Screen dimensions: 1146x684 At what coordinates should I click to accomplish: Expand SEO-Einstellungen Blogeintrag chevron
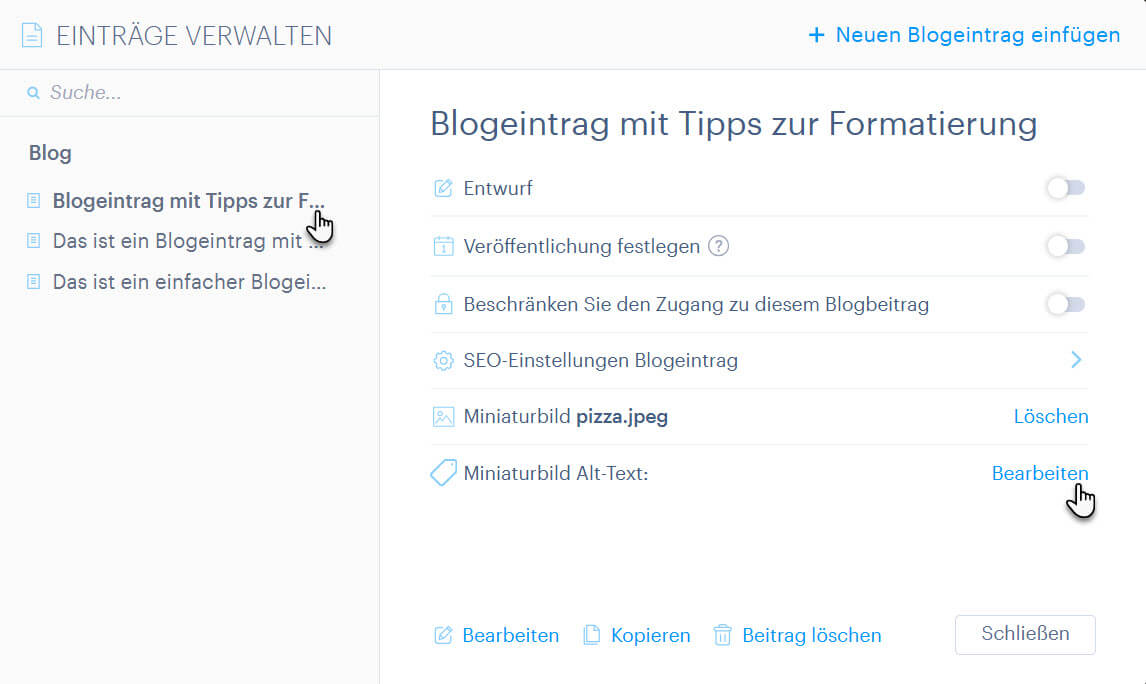click(1076, 360)
